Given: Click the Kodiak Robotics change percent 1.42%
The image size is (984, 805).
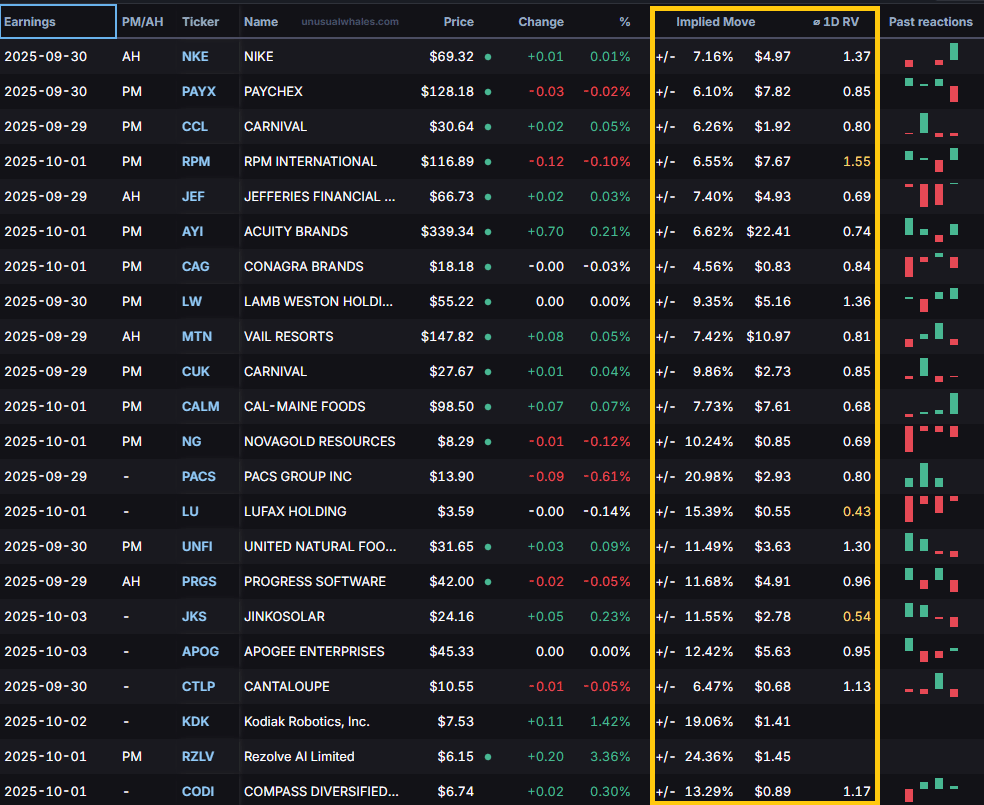Looking at the screenshot, I should click(x=610, y=722).
